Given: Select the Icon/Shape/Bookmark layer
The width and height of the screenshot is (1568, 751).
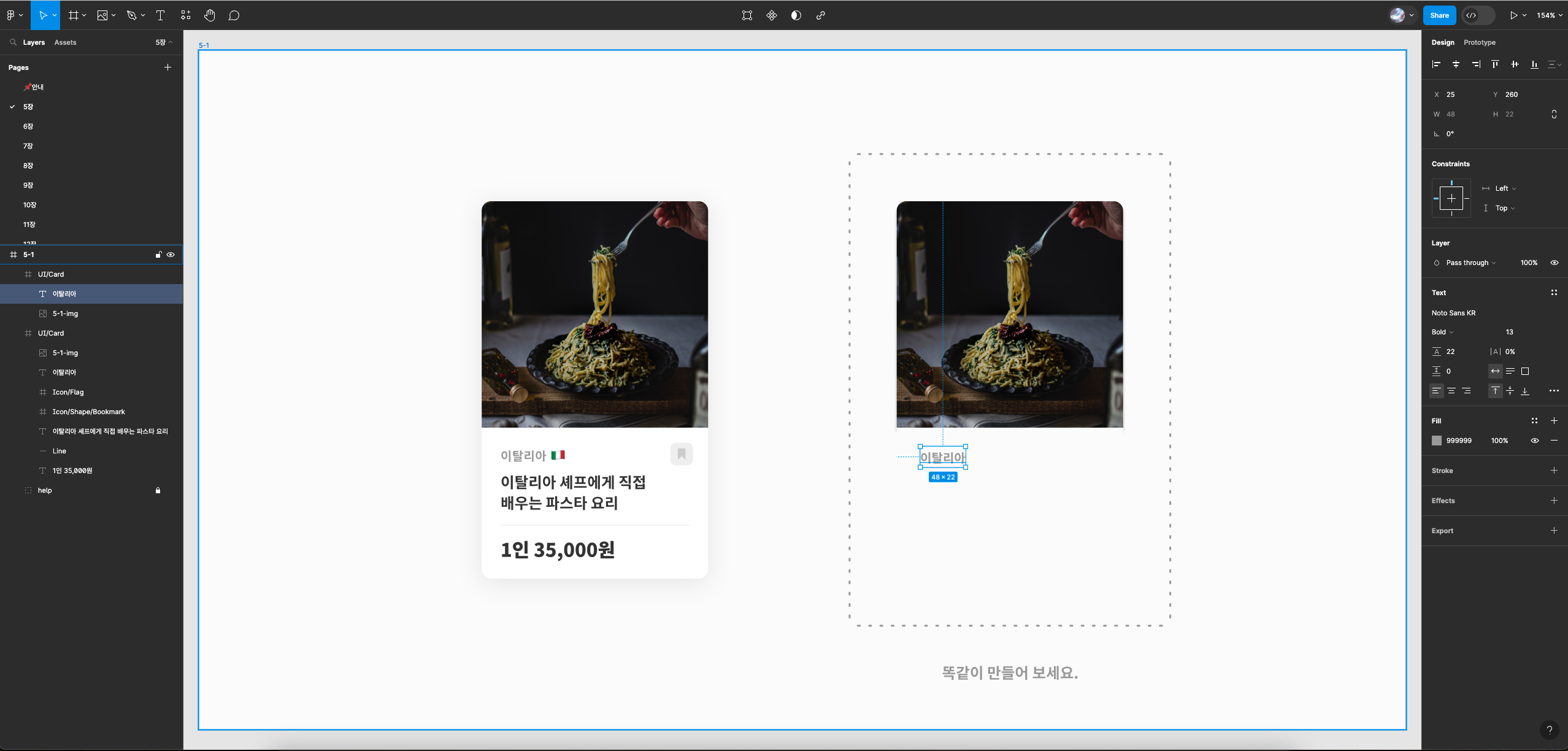Looking at the screenshot, I should [x=88, y=412].
